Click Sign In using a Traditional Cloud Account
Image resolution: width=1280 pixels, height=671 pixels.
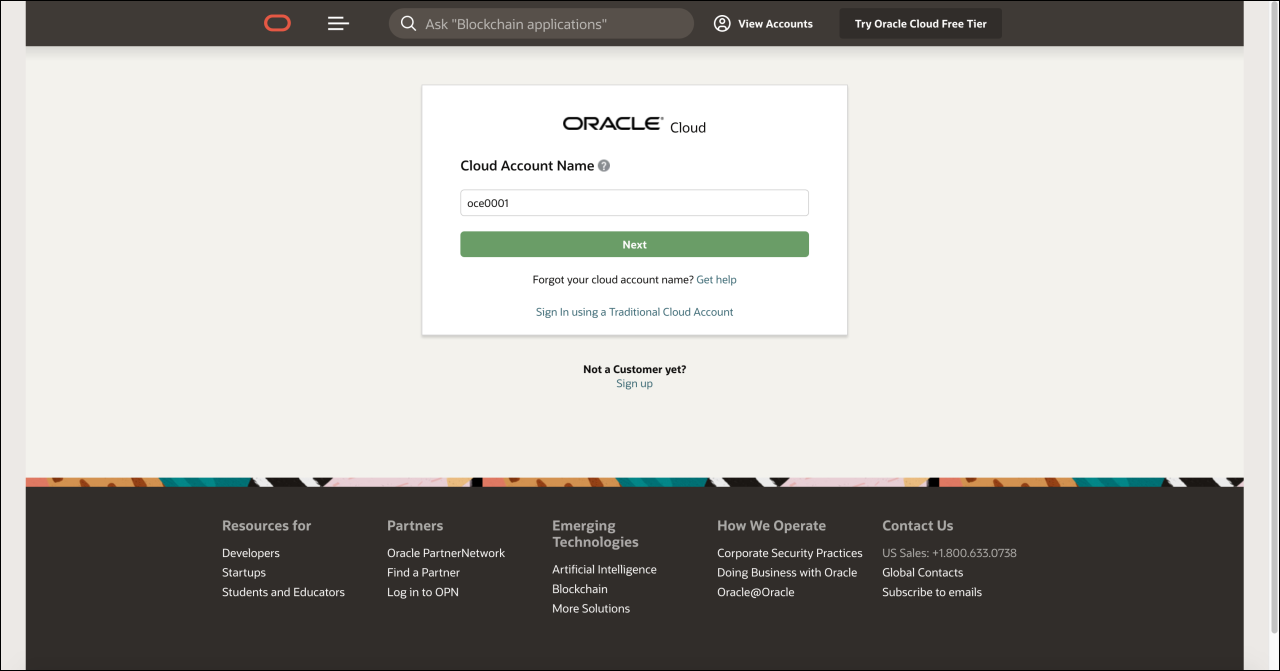634,312
